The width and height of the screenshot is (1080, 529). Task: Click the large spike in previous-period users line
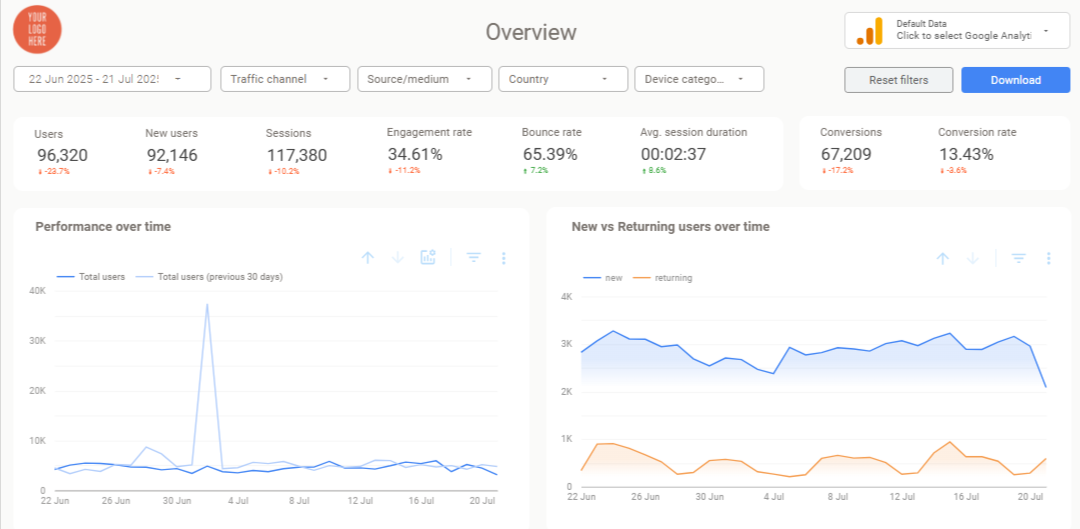pyautogui.click(x=207, y=304)
